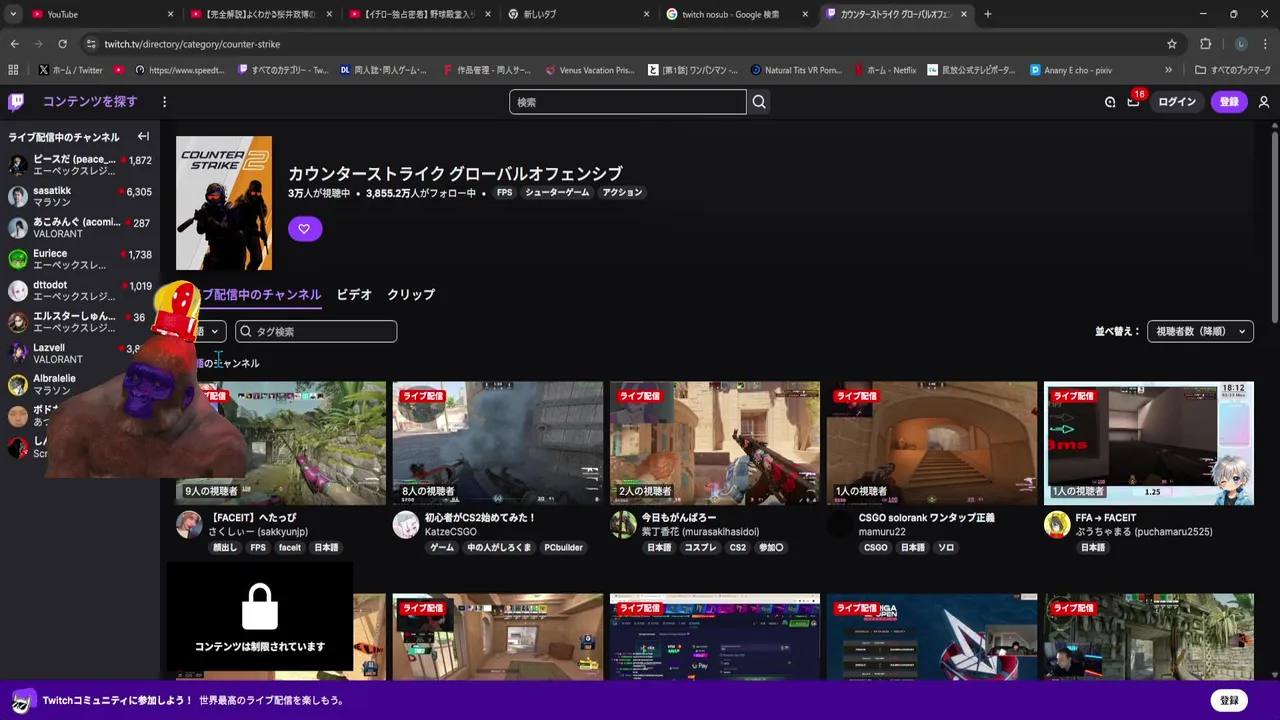
Task: Open the sort by viewers dropdown
Action: point(1200,331)
